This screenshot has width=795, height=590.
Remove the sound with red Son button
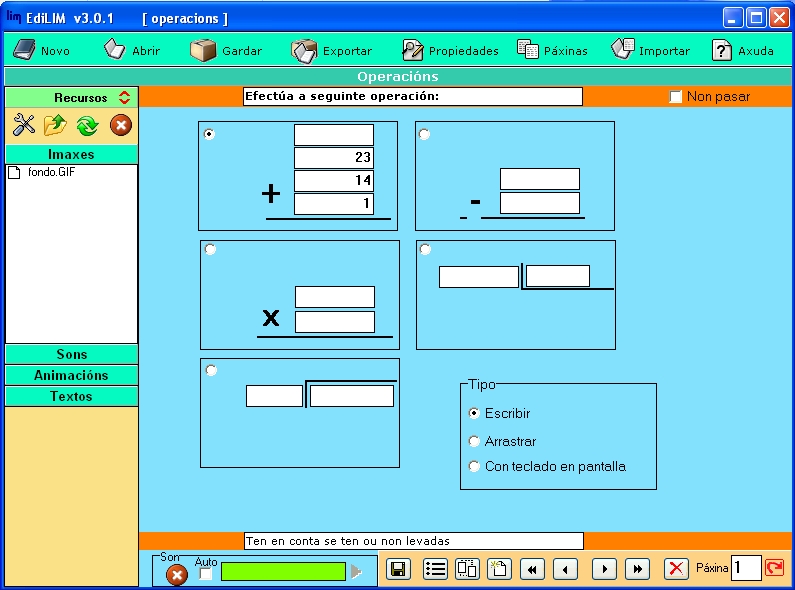tap(176, 575)
